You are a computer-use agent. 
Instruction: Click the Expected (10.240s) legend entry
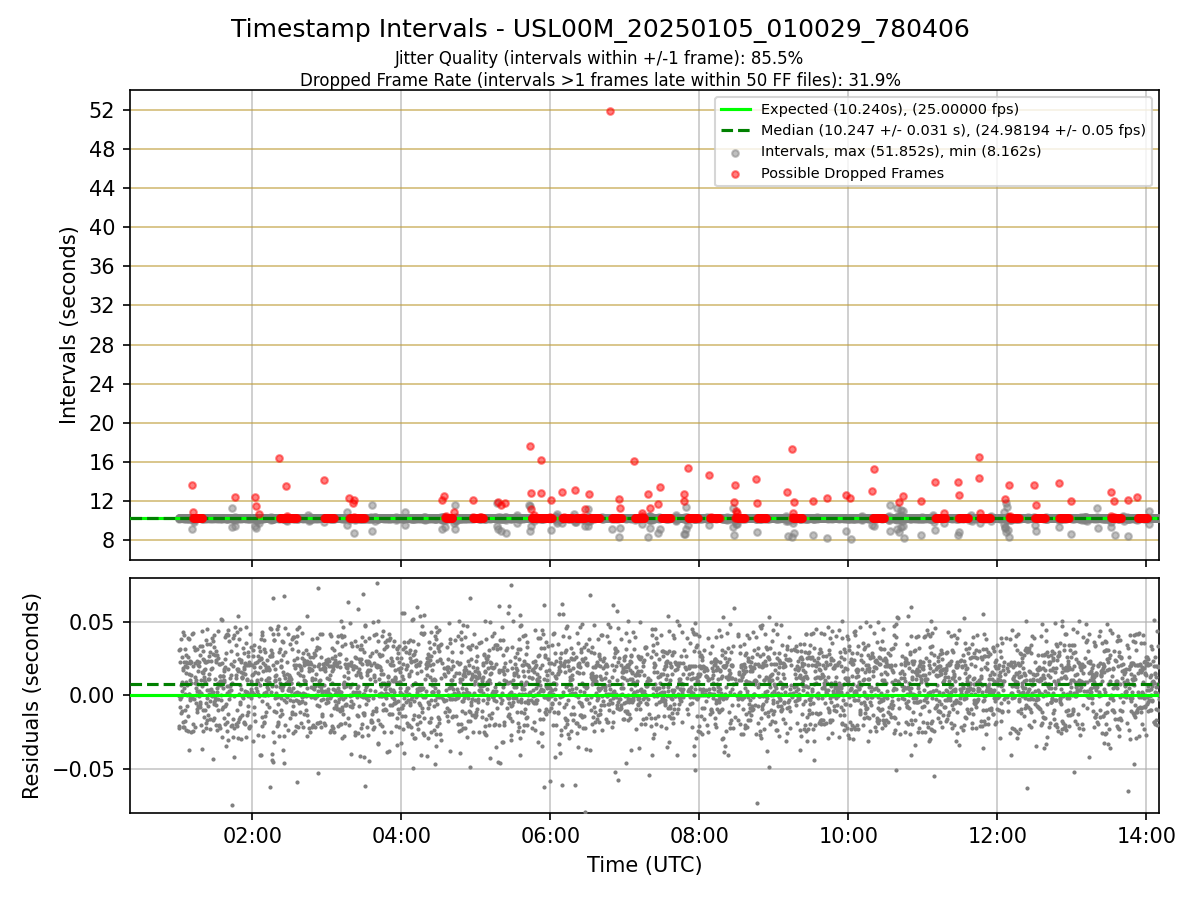pyautogui.click(x=890, y=109)
